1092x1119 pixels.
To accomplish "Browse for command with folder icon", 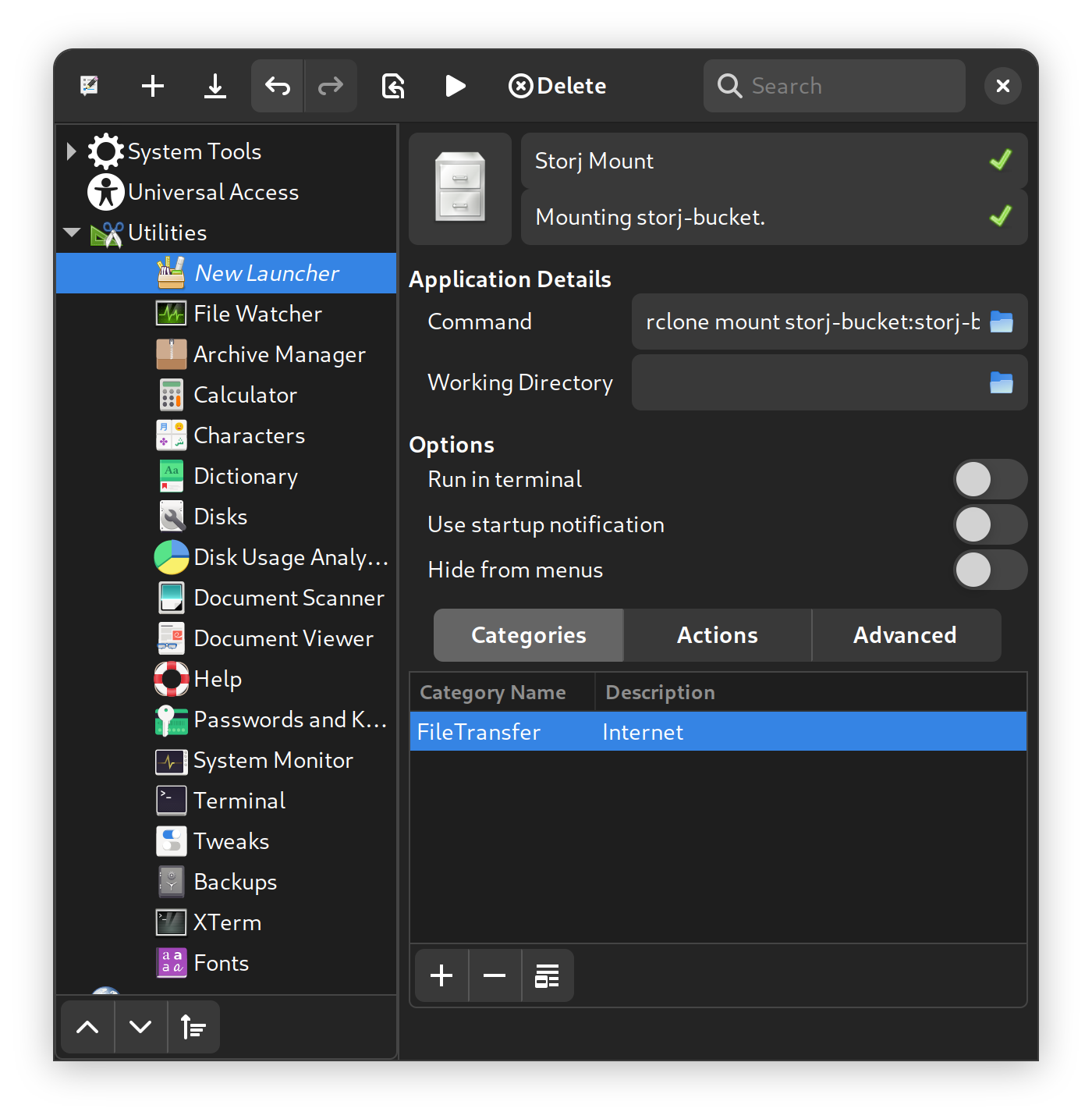I will (x=1002, y=321).
